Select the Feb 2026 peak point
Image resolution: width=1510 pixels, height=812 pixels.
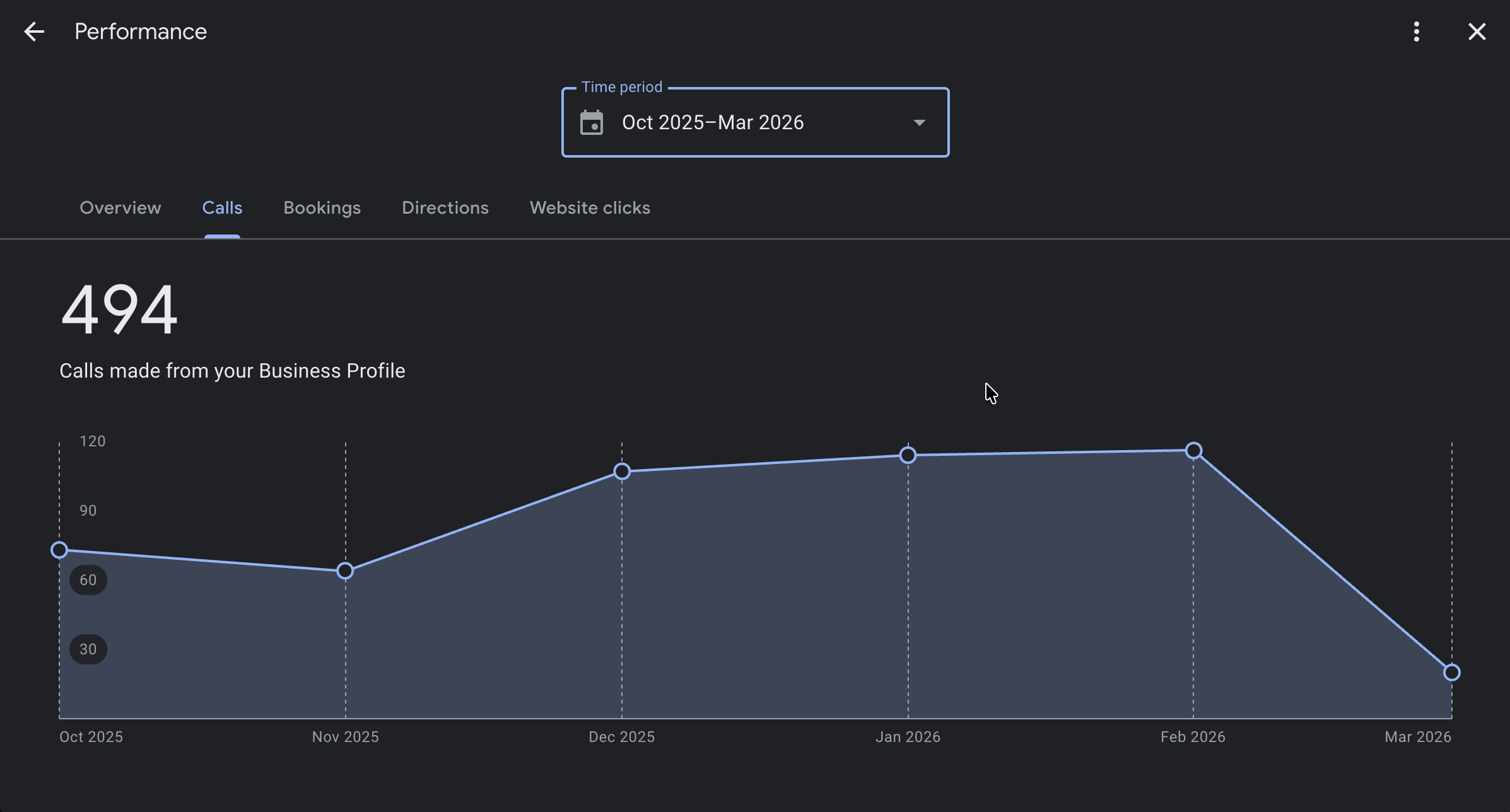pyautogui.click(x=1193, y=451)
